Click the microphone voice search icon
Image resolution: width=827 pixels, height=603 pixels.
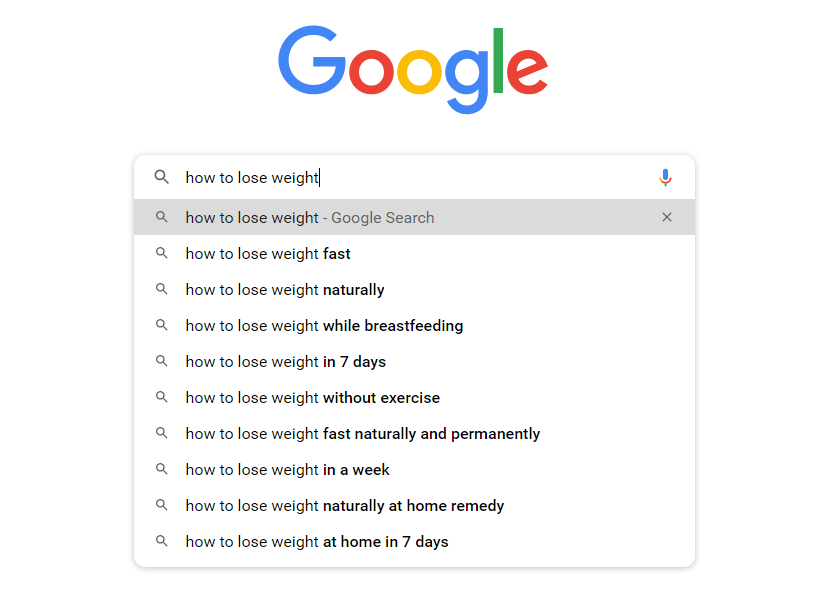point(665,177)
